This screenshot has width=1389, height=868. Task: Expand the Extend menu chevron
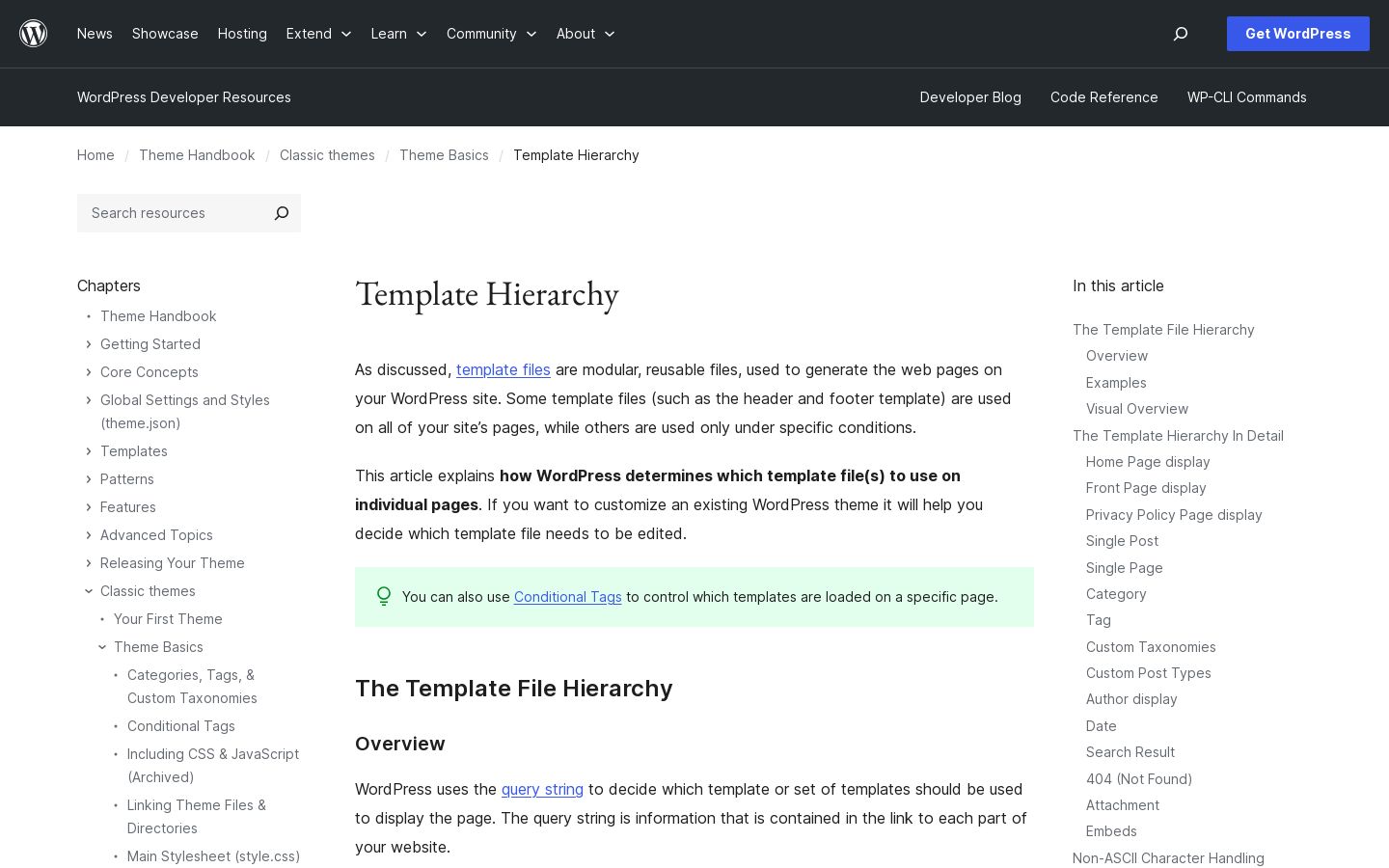coord(346,34)
